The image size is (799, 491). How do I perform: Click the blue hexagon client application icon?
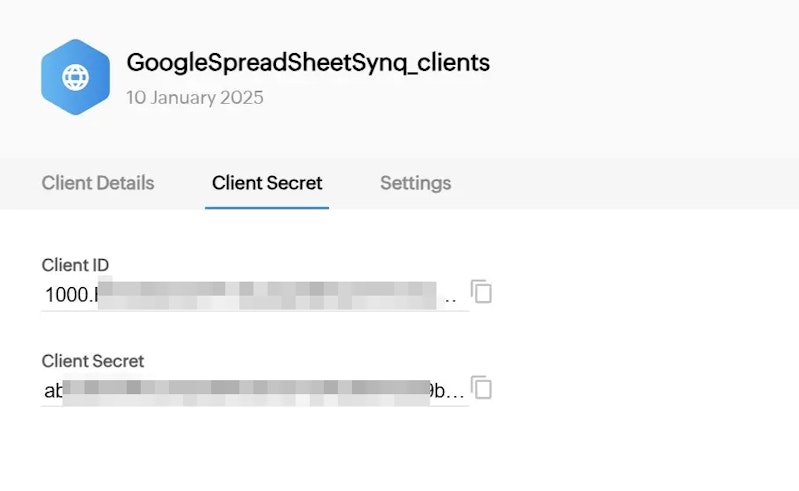pyautogui.click(x=75, y=77)
